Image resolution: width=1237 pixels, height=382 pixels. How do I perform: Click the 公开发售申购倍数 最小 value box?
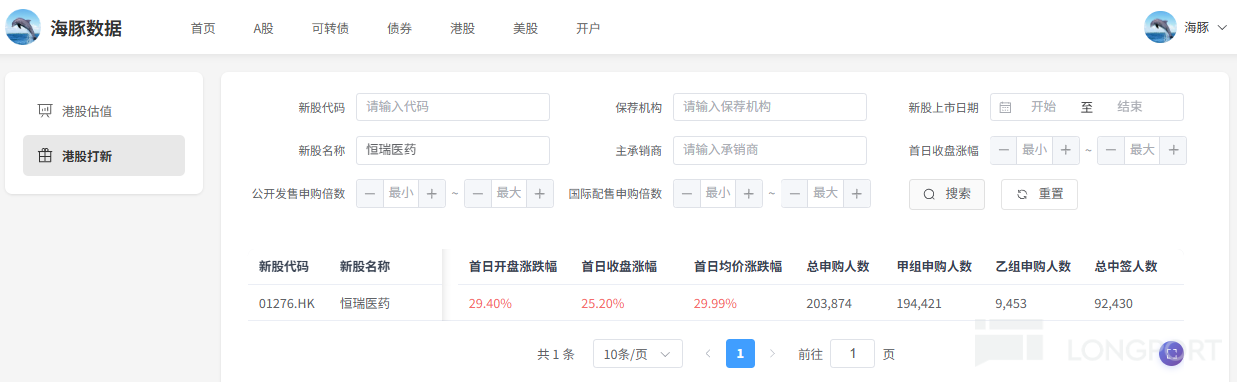[x=401, y=193]
